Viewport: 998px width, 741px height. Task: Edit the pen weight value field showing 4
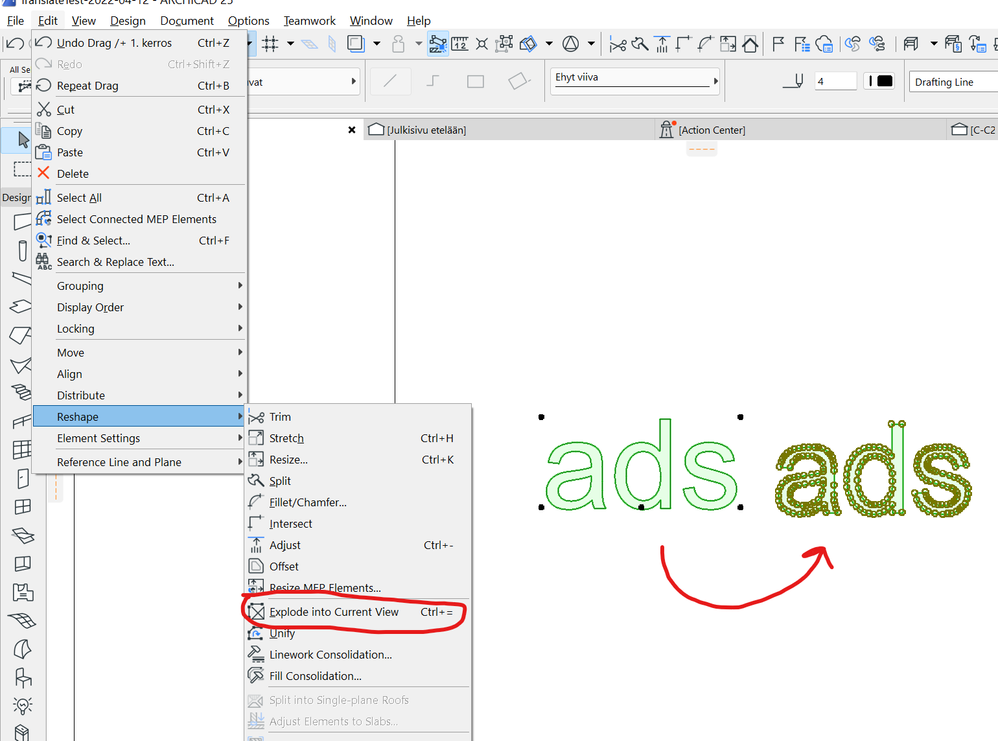pos(836,81)
